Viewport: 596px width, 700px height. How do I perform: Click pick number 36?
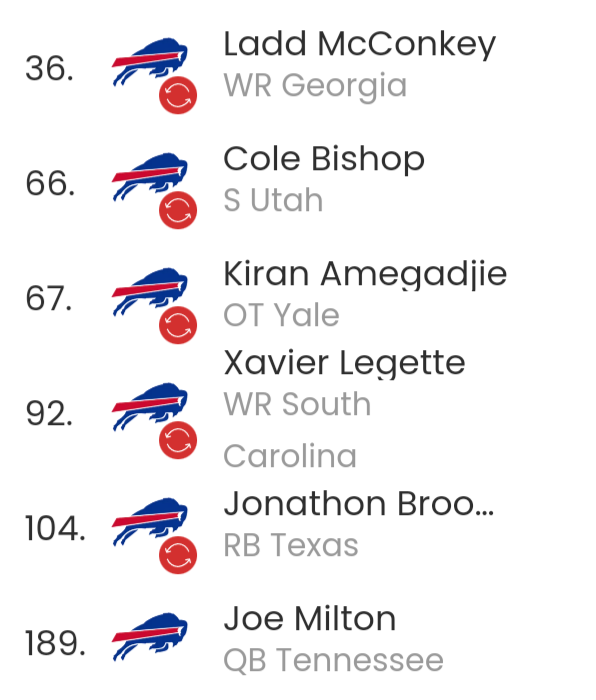pyautogui.click(x=50, y=69)
